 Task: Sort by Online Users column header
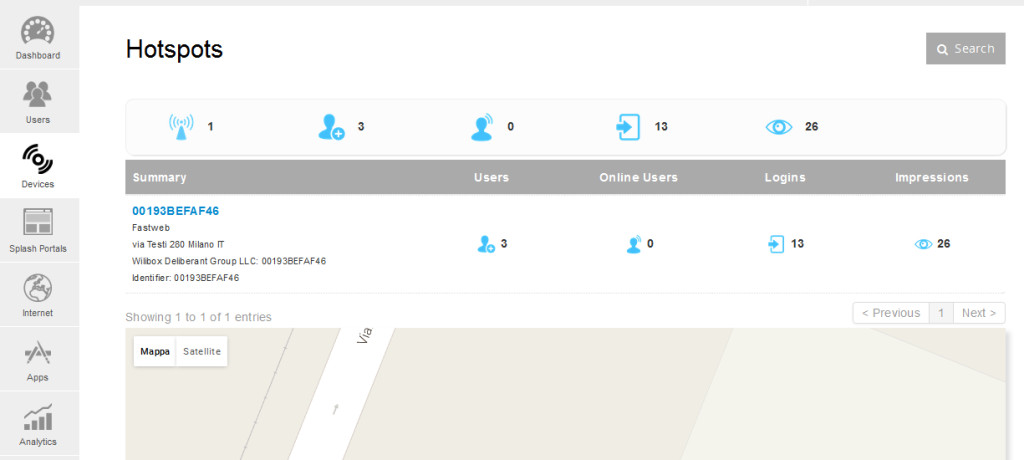tap(638, 178)
